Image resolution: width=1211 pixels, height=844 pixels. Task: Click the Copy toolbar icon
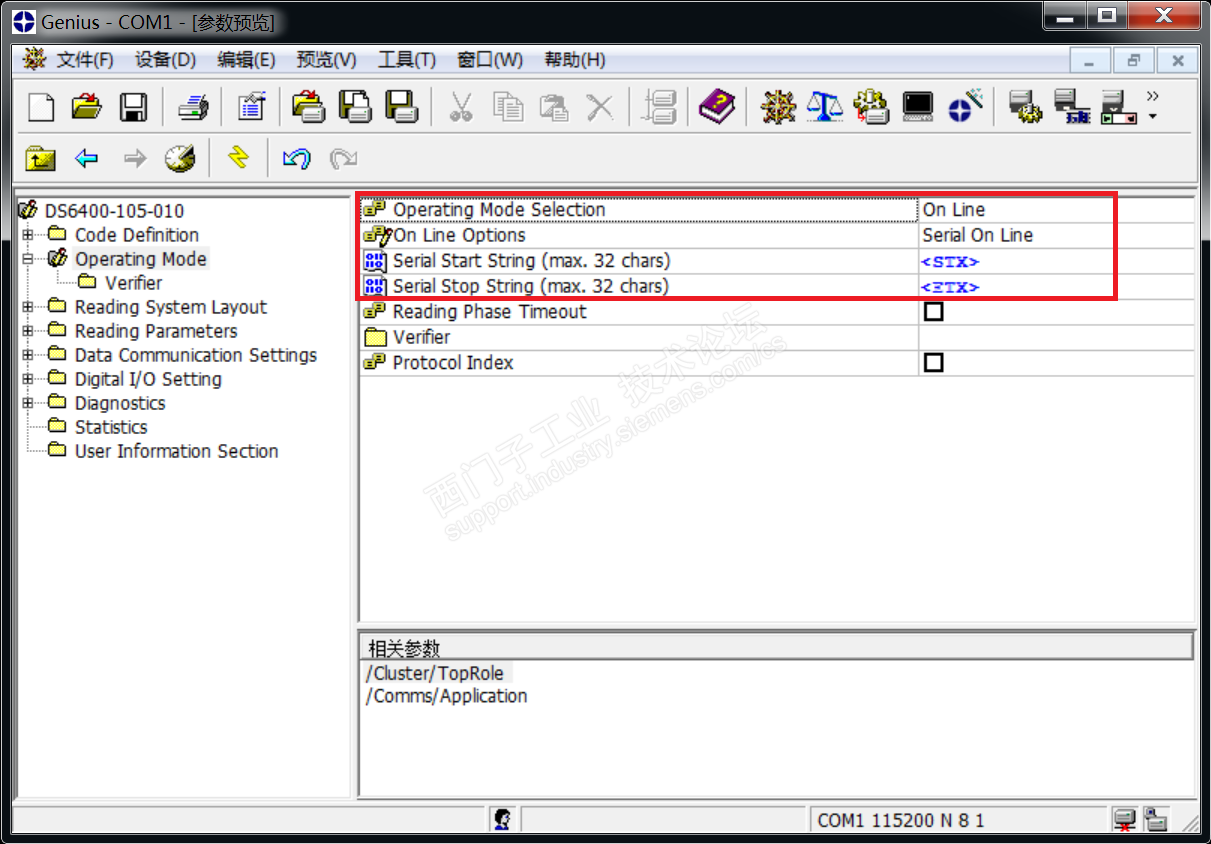tap(508, 106)
